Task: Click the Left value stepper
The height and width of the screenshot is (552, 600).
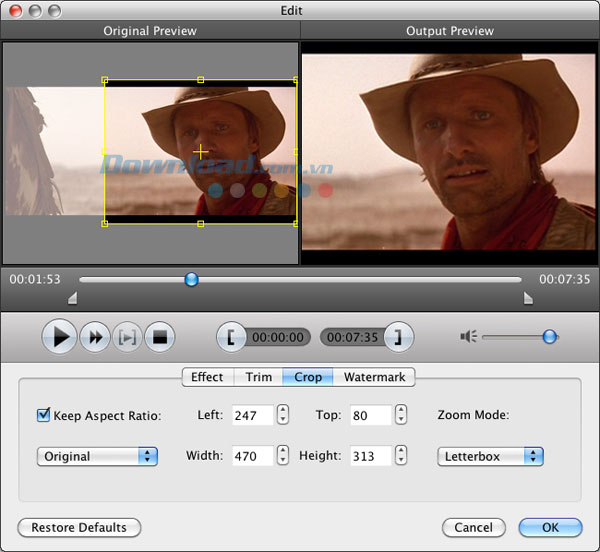Action: (x=283, y=414)
